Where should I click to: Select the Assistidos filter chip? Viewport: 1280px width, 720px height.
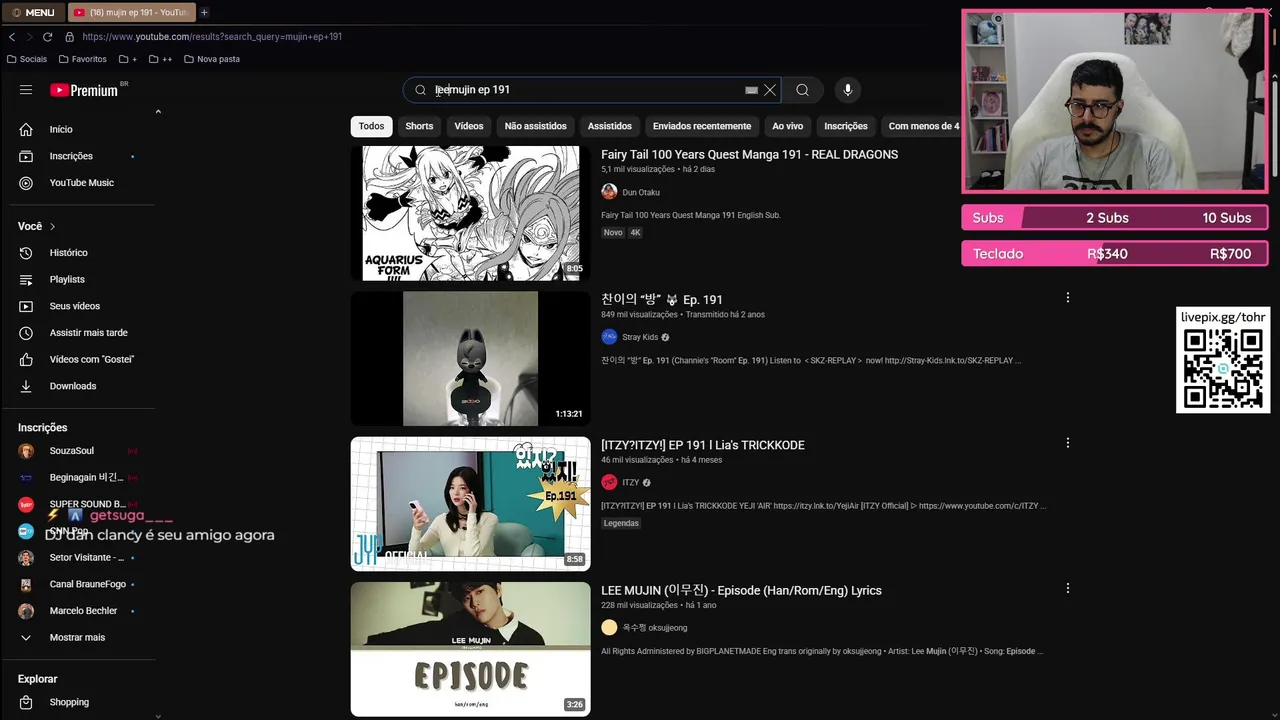tap(609, 126)
